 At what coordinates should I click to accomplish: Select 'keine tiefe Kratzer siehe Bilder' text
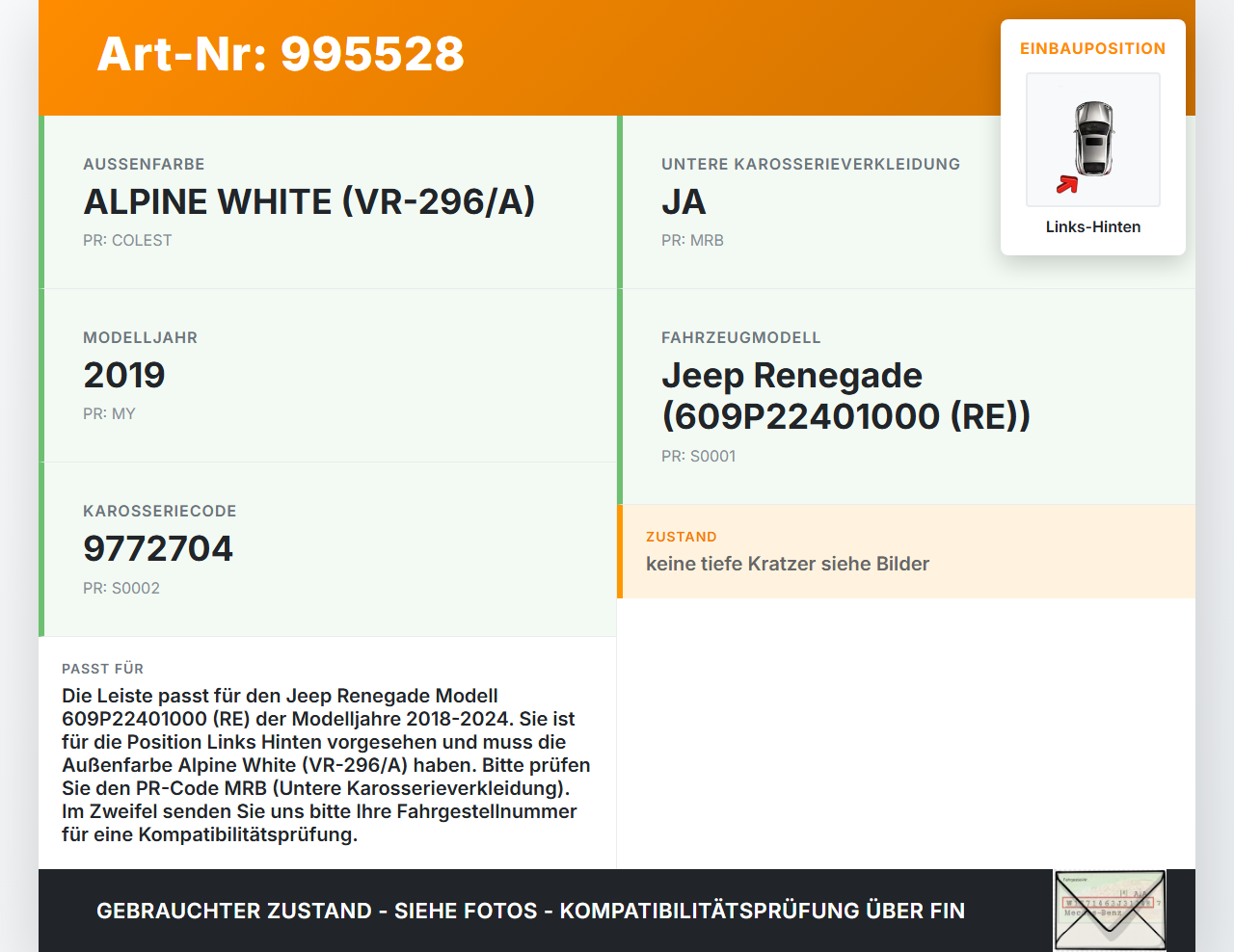788,564
